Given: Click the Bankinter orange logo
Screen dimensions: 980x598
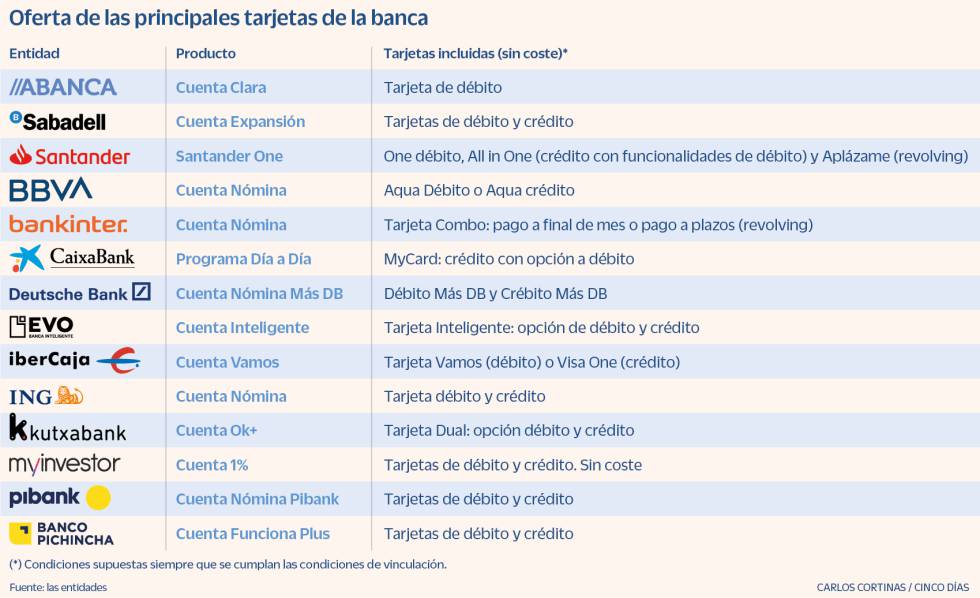Looking at the screenshot, I should point(68,224).
